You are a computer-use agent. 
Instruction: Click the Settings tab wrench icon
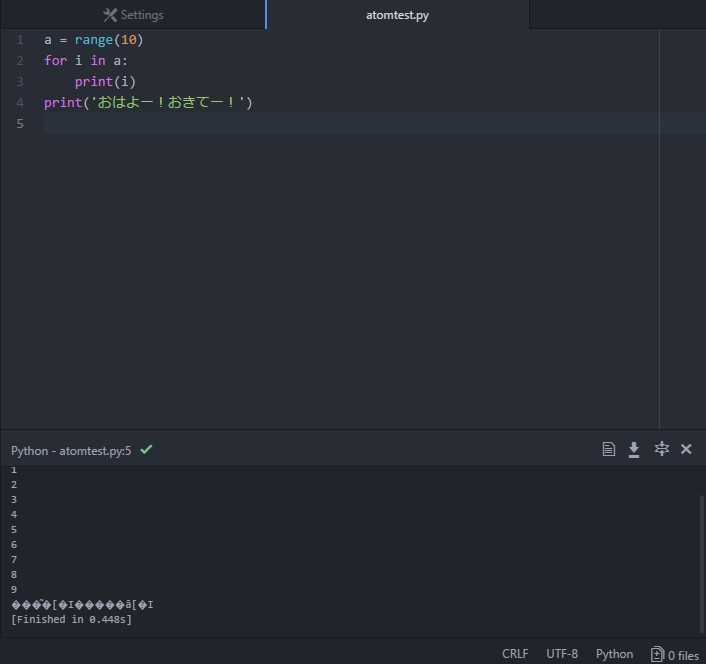110,15
